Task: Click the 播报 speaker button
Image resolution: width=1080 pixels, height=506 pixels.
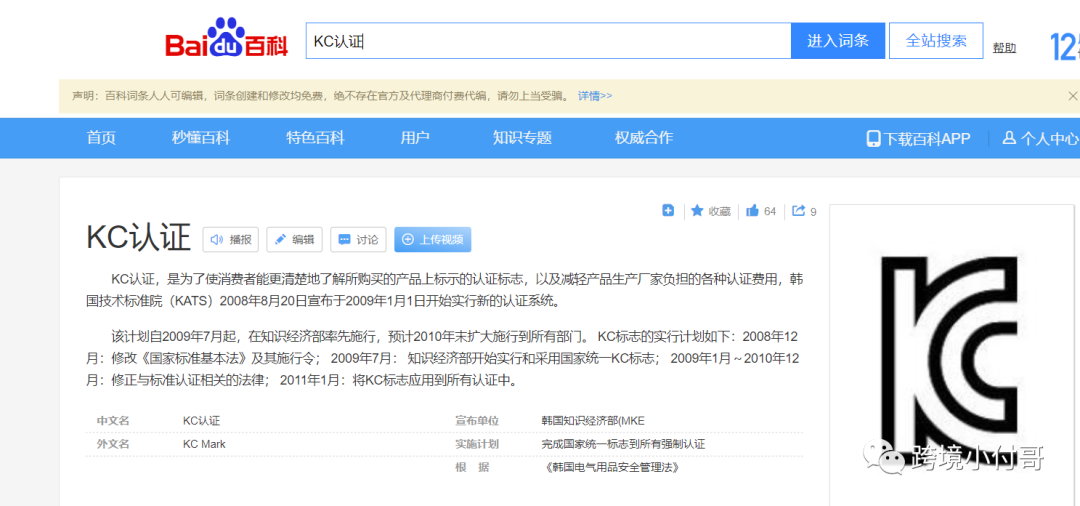Action: click(230, 240)
